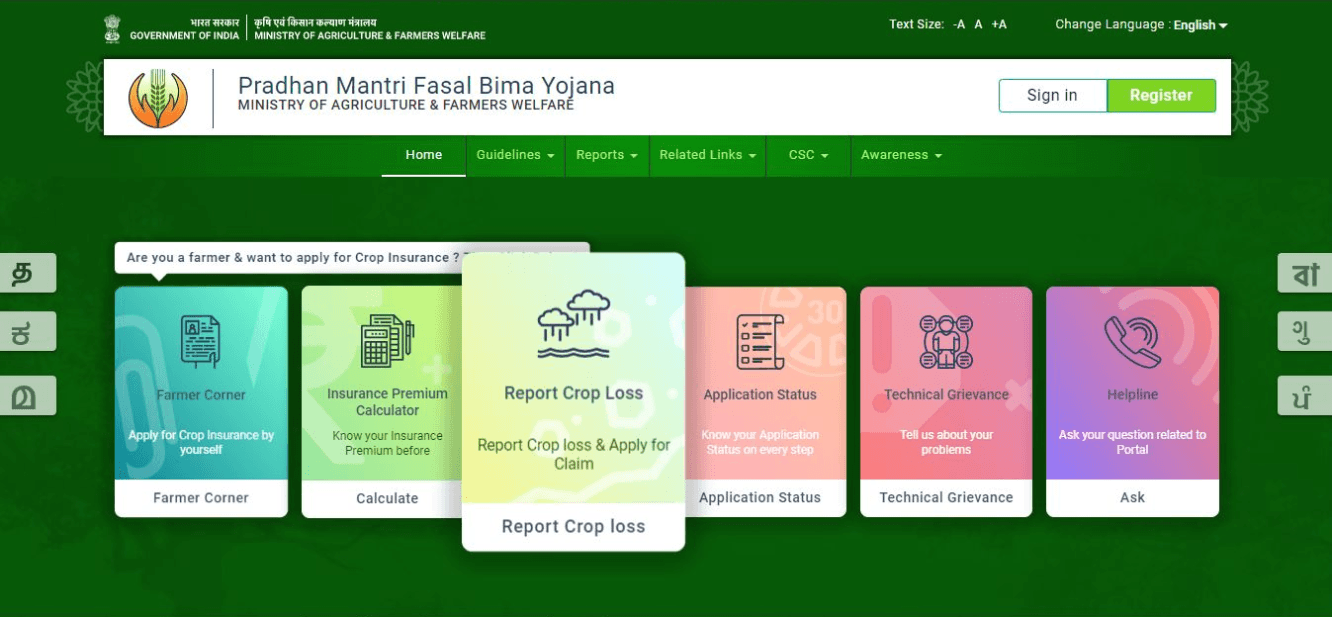The height and width of the screenshot is (617, 1332).
Task: Click the Report Crop loss footer button
Action: [x=573, y=527]
